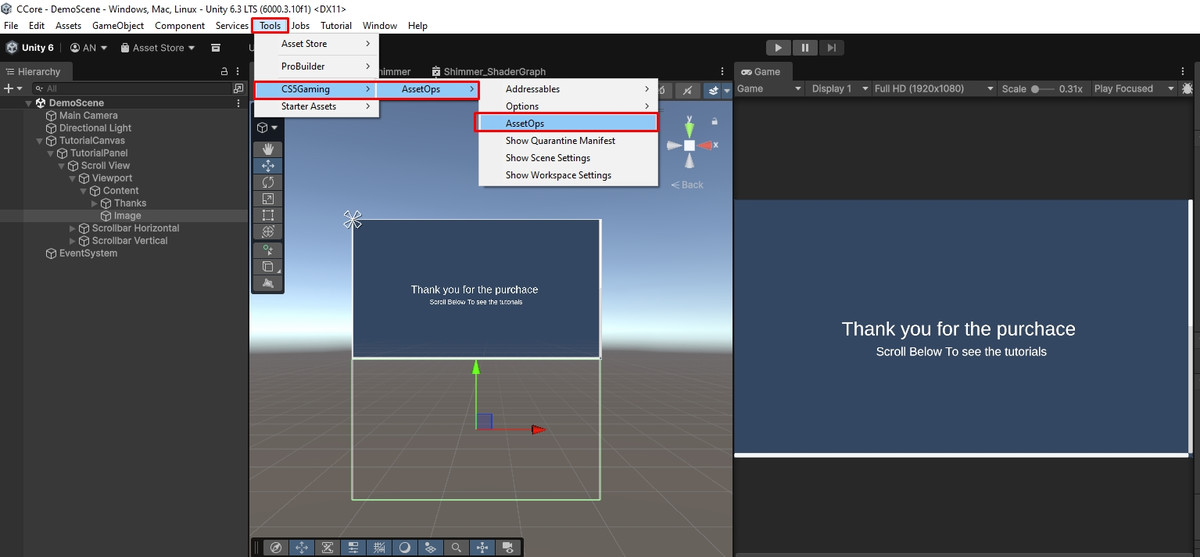Click the Step frame button
Viewport: 1200px width, 557px height.
[x=832, y=48]
